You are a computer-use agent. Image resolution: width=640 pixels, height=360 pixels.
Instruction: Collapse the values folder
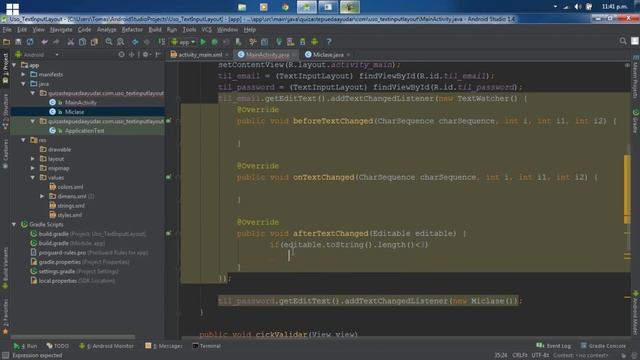[33, 178]
